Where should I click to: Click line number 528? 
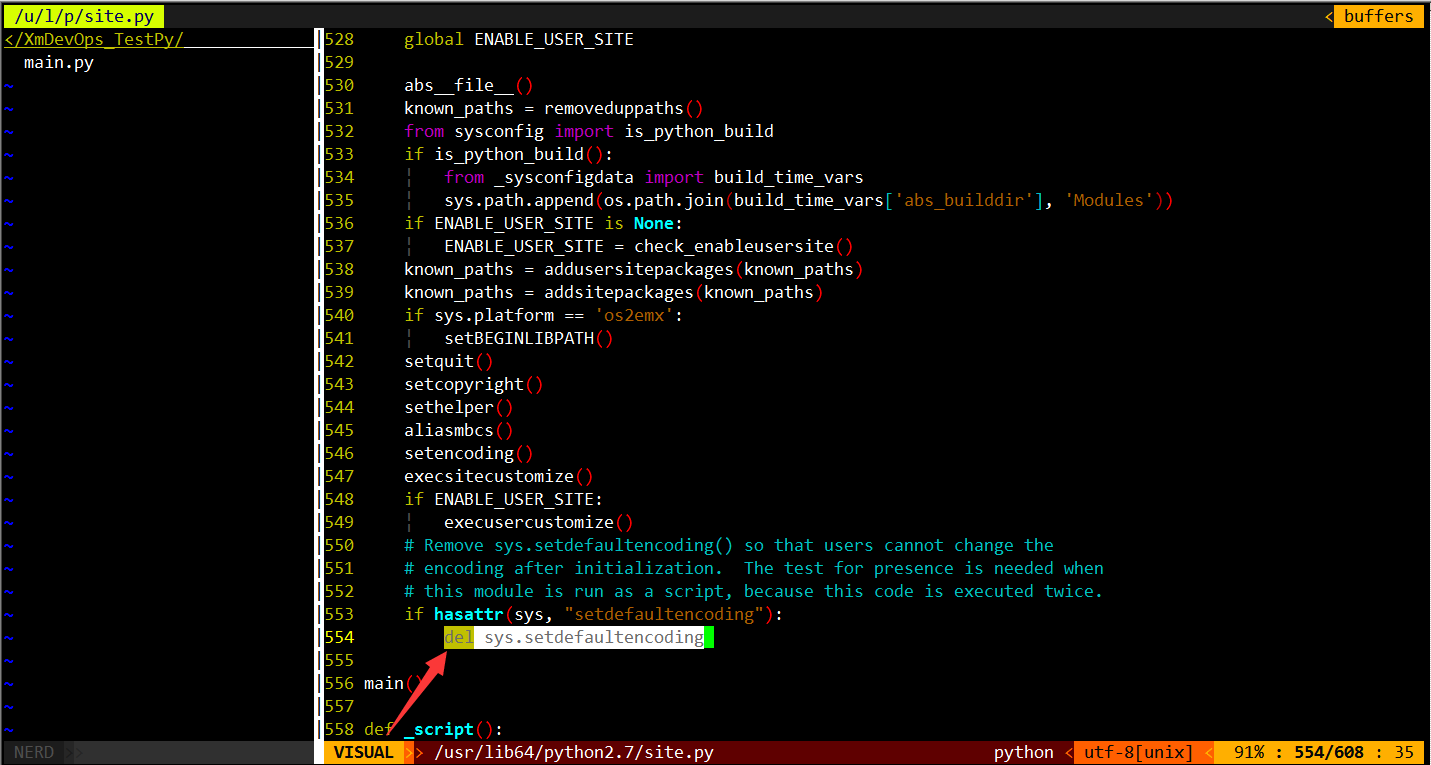click(x=339, y=39)
